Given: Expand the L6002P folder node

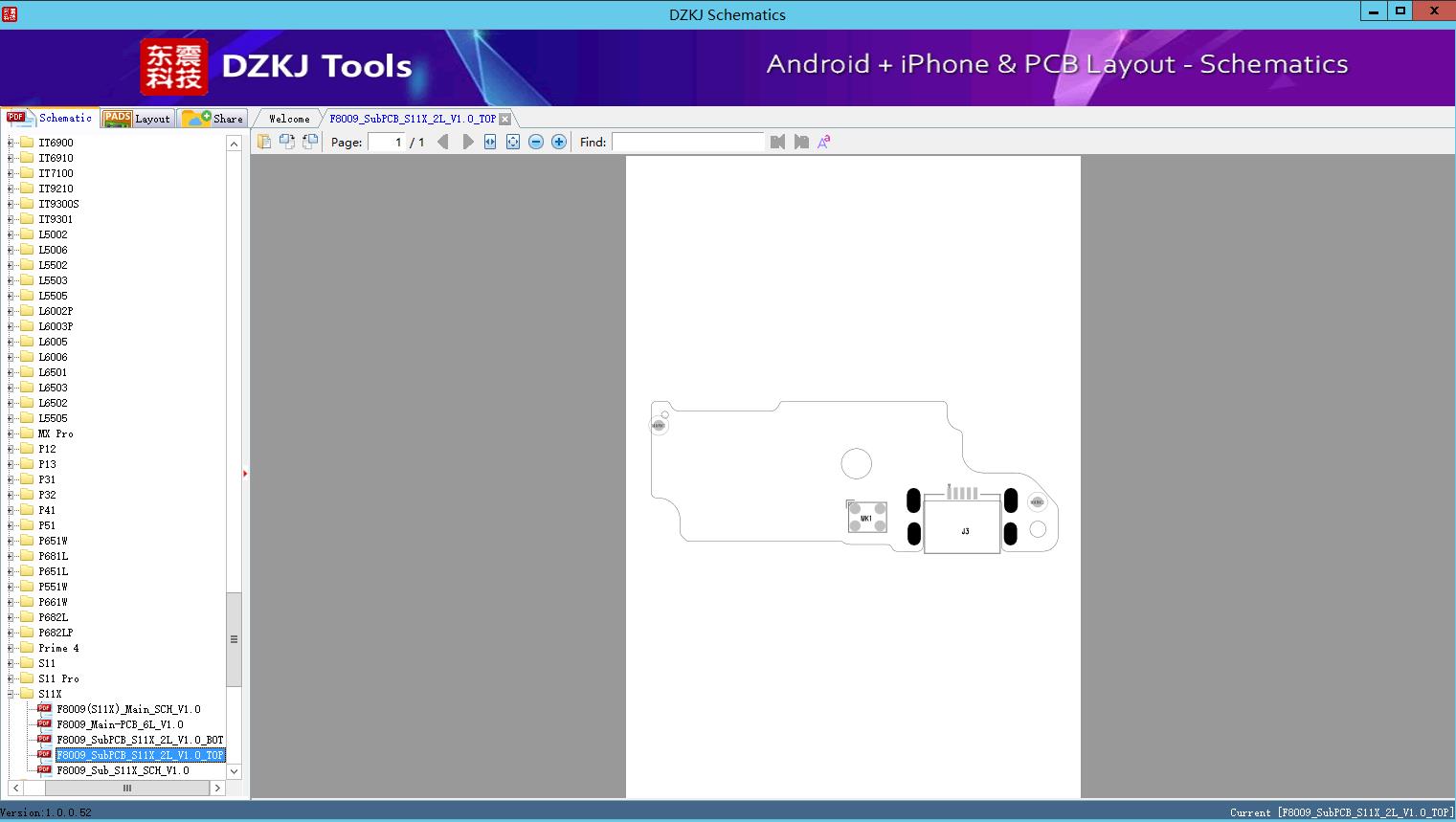Looking at the screenshot, I should click(11, 311).
